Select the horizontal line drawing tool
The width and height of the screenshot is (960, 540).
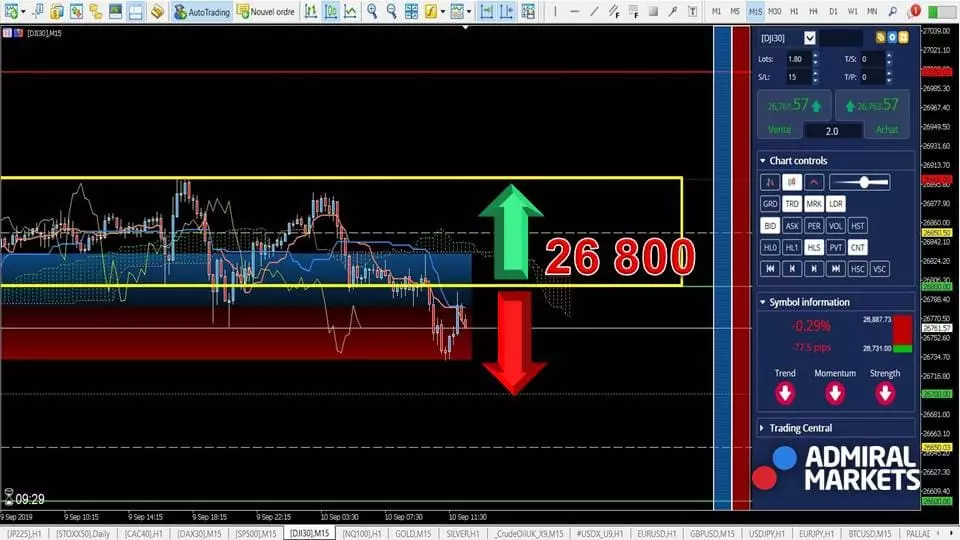(574, 11)
